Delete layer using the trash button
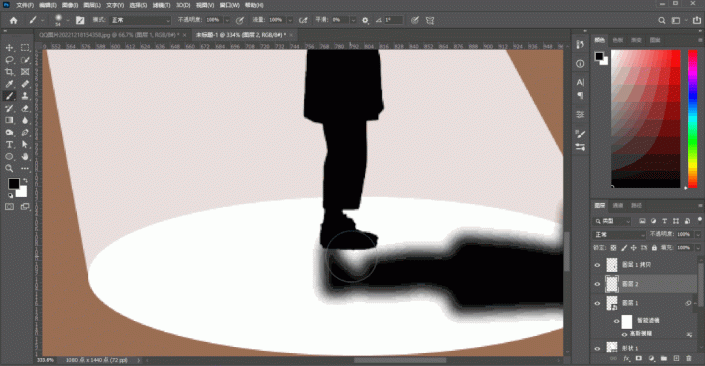This screenshot has height=366, width=705. (x=689, y=358)
